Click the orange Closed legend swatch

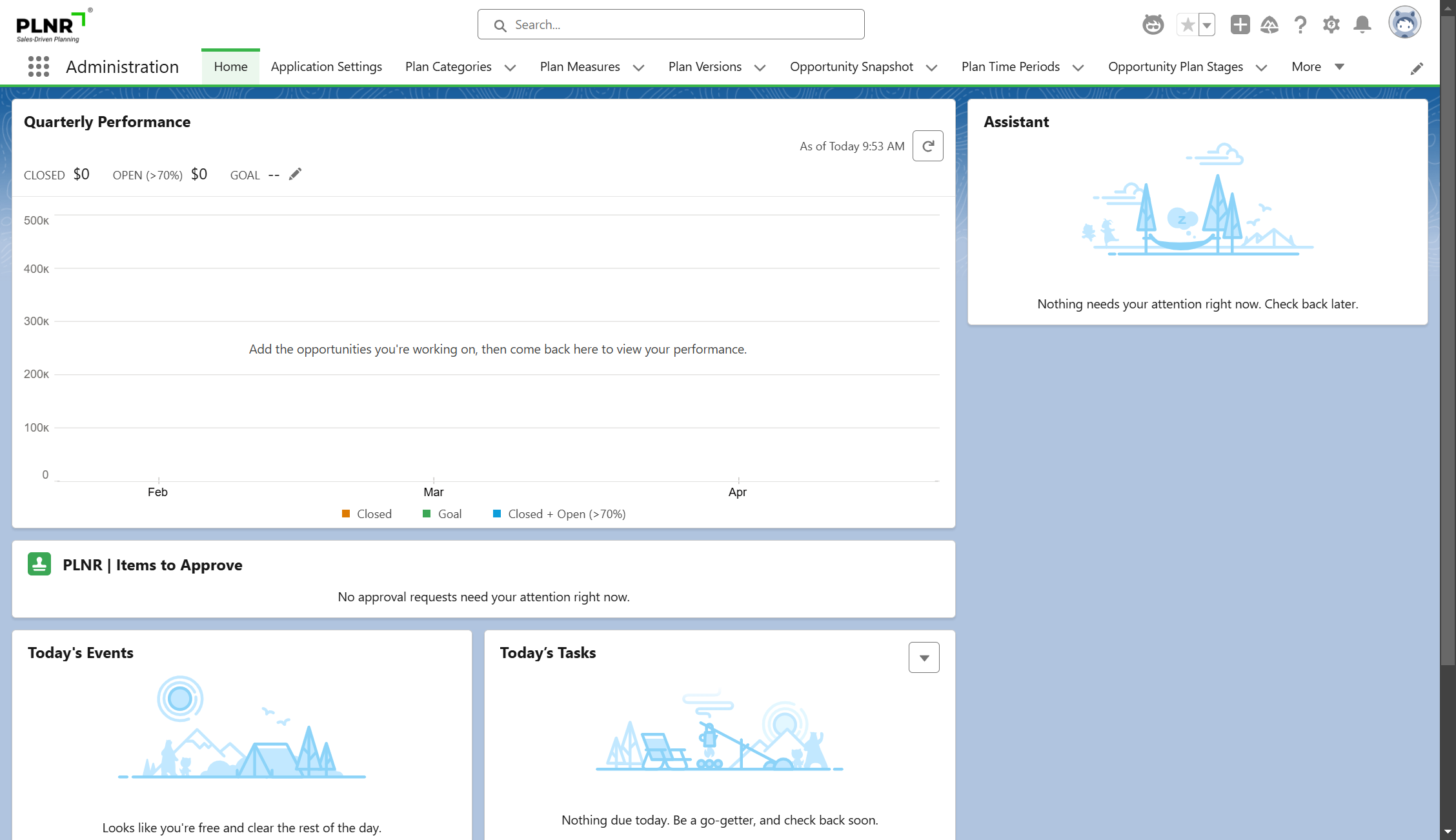[346, 514]
